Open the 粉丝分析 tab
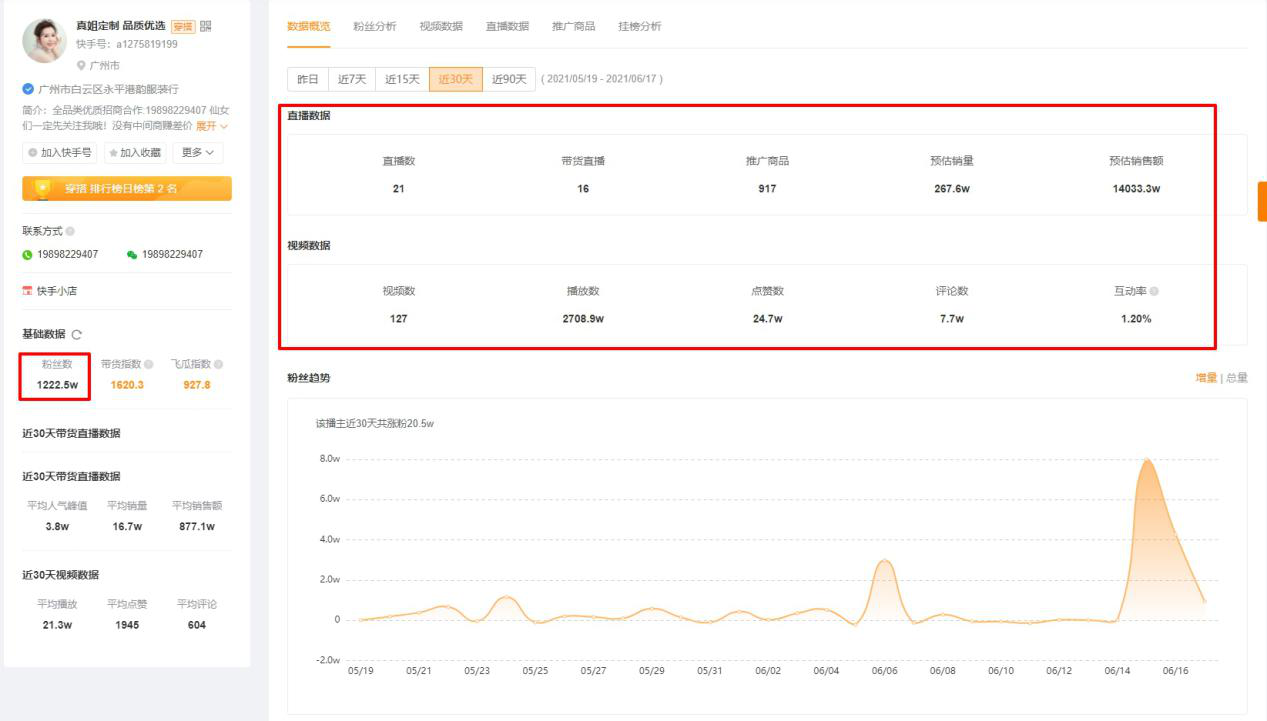Screen dimensions: 1267x721 coord(374,26)
